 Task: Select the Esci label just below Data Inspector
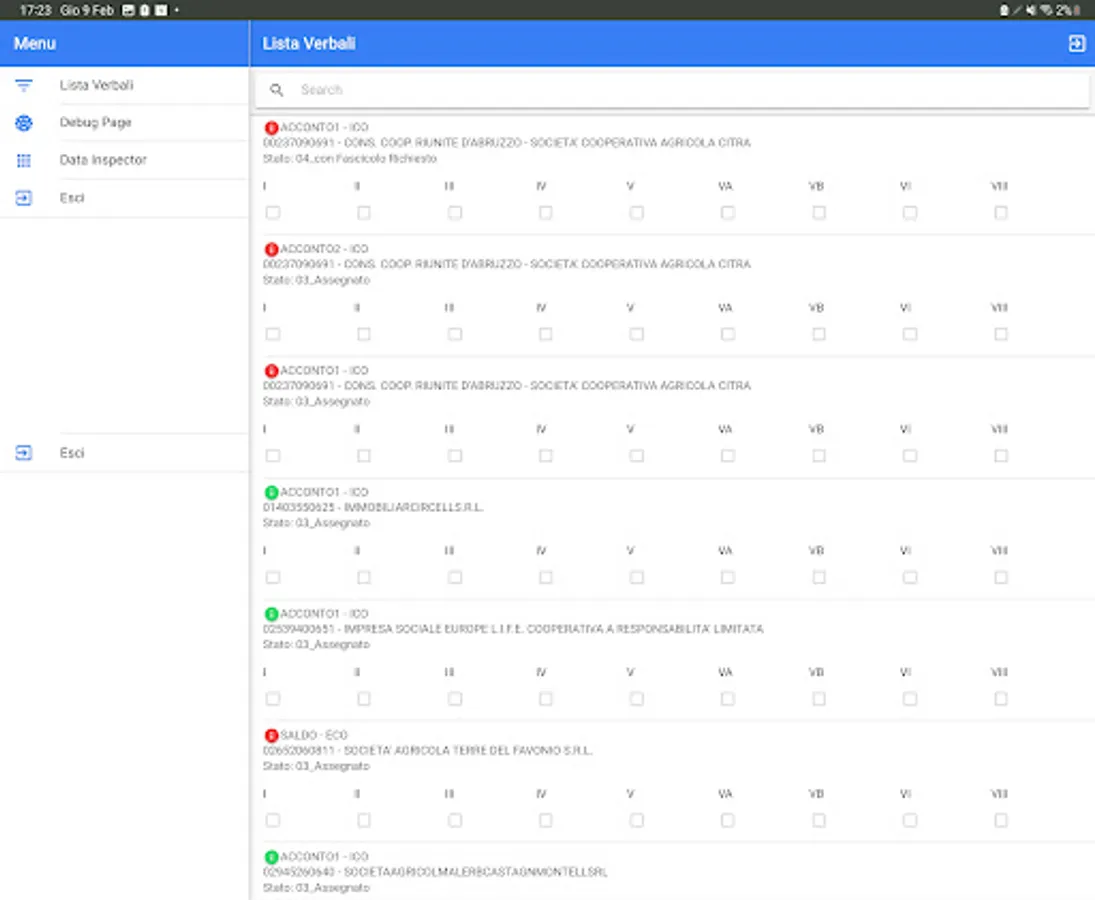point(72,198)
